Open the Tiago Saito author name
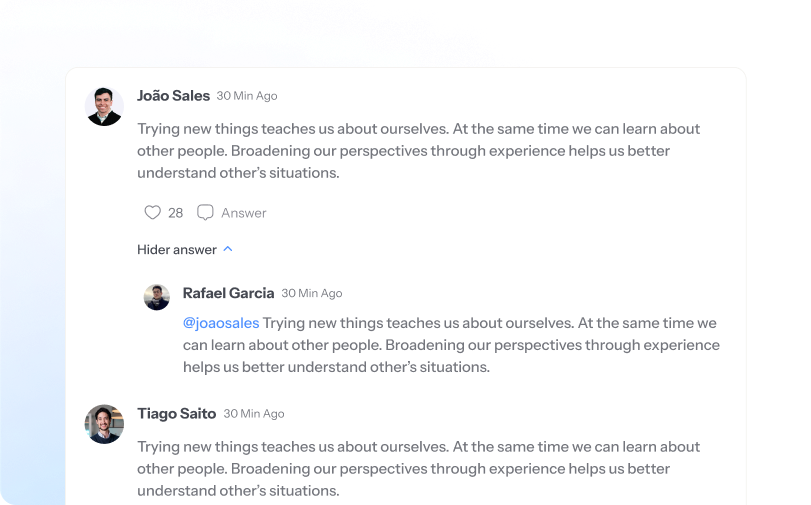The image size is (811, 505). [x=176, y=413]
